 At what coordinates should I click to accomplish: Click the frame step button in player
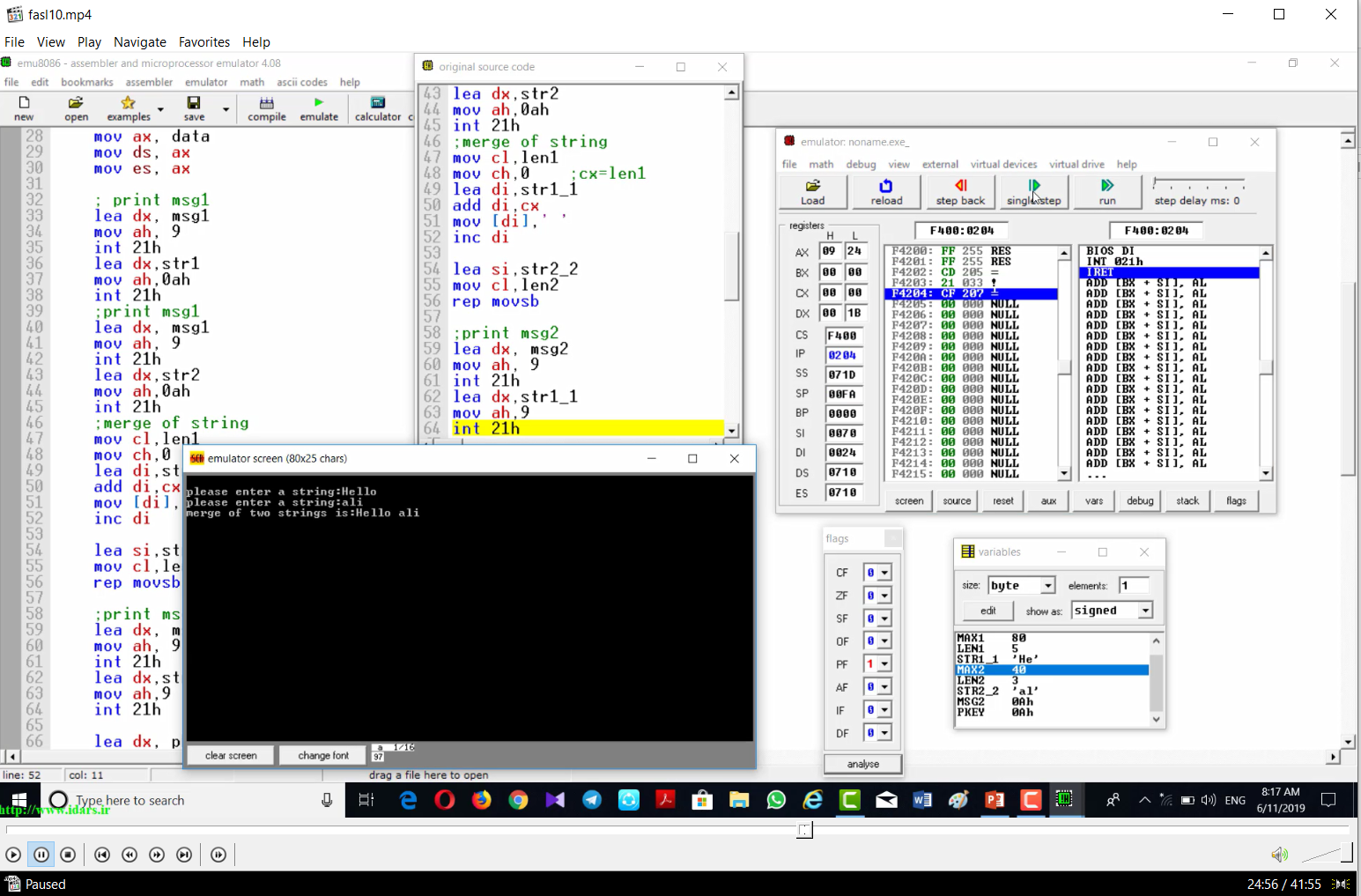point(218,855)
